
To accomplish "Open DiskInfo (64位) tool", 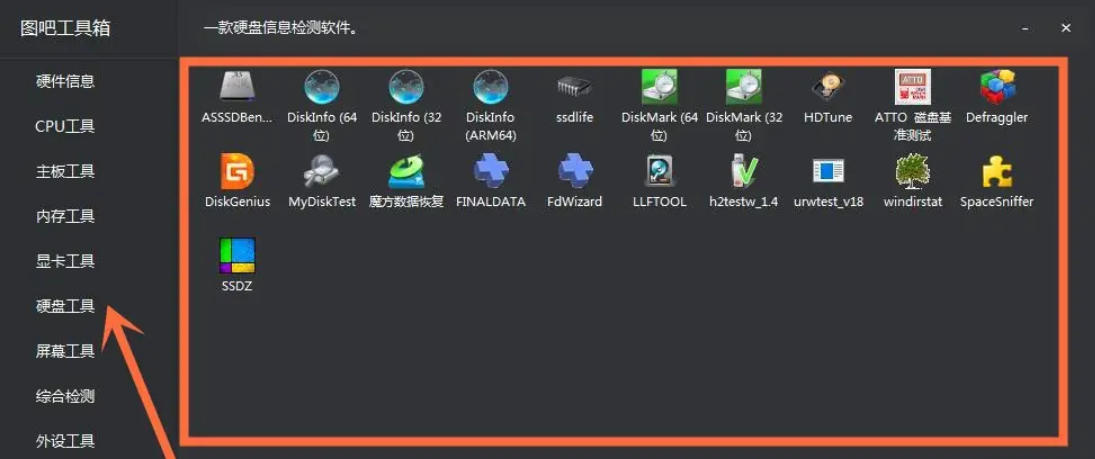I will pyautogui.click(x=322, y=87).
